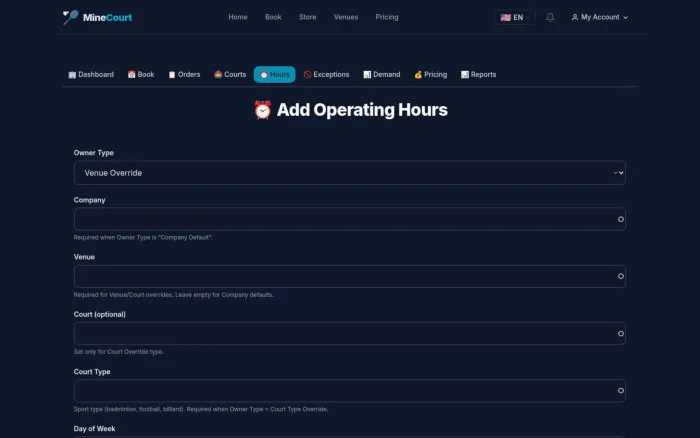Select the Hours tab
This screenshot has width=700, height=438.
click(x=275, y=75)
